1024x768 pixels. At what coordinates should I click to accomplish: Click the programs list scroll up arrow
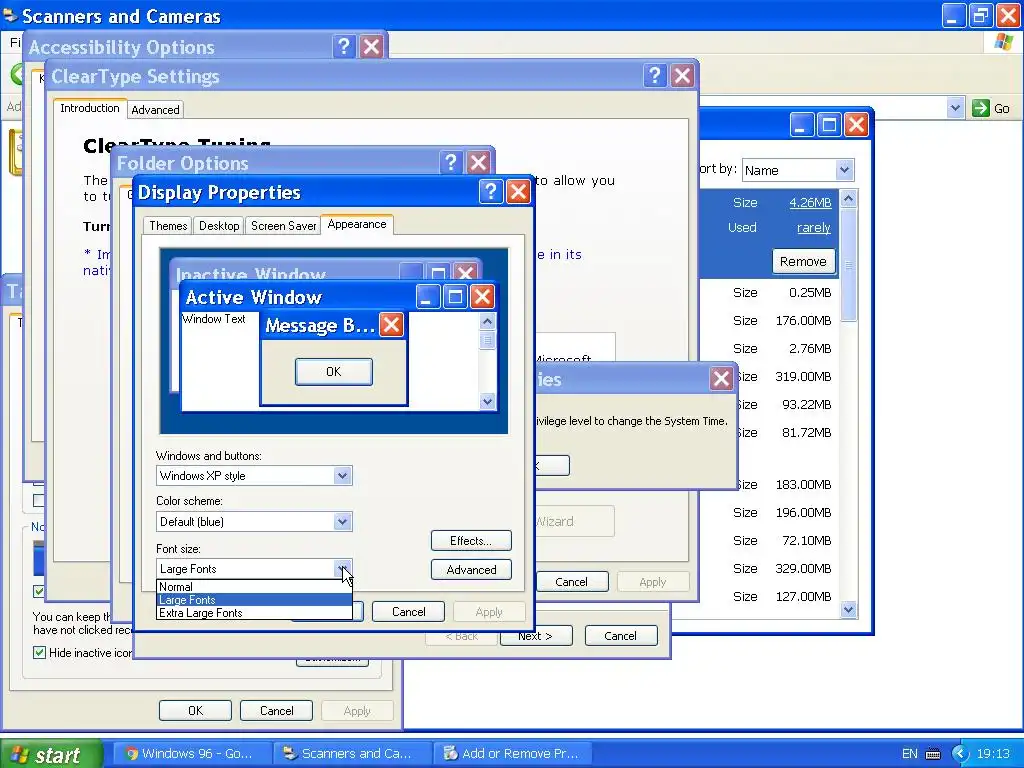pos(848,198)
